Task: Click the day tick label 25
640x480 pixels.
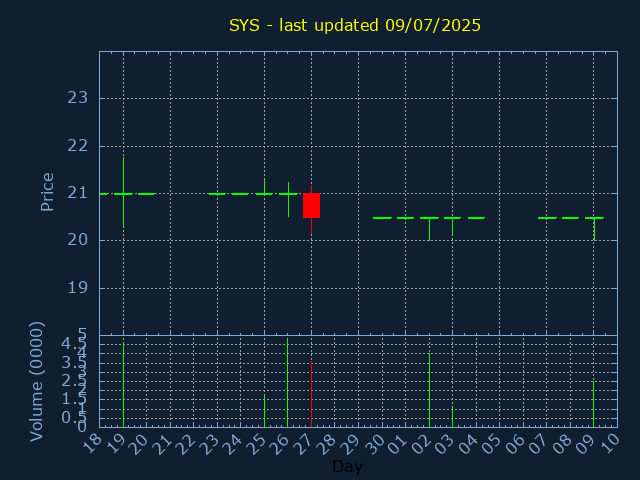Action: (x=258, y=443)
